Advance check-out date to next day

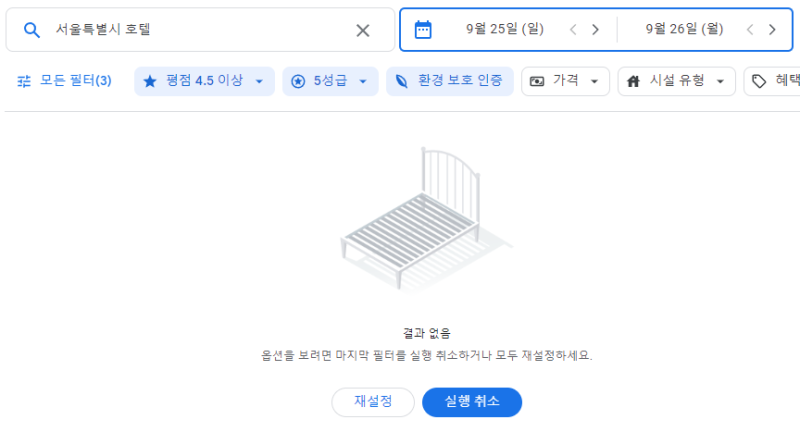point(773,30)
